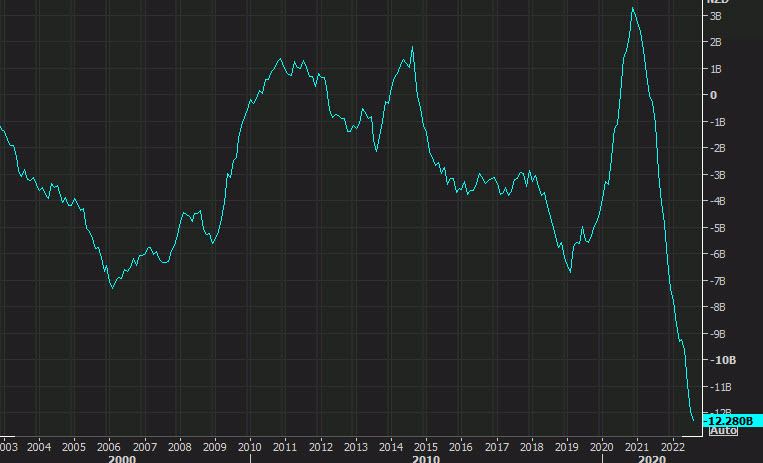Click the 2013 x-axis label
Viewport: 763px width, 463px height.
click(356, 447)
